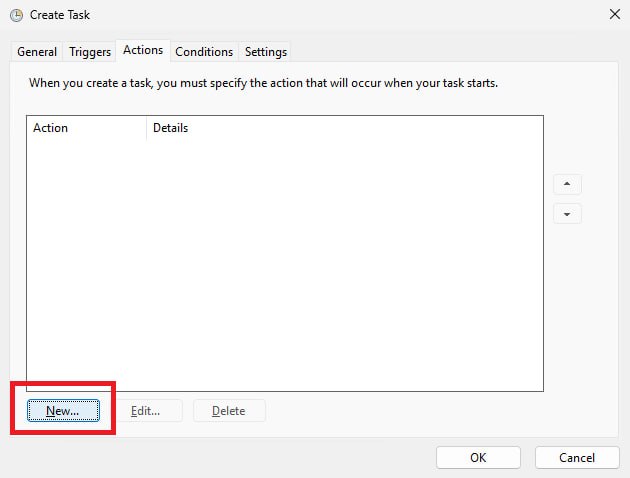Click the New... action button
630x478 pixels.
pos(63,411)
